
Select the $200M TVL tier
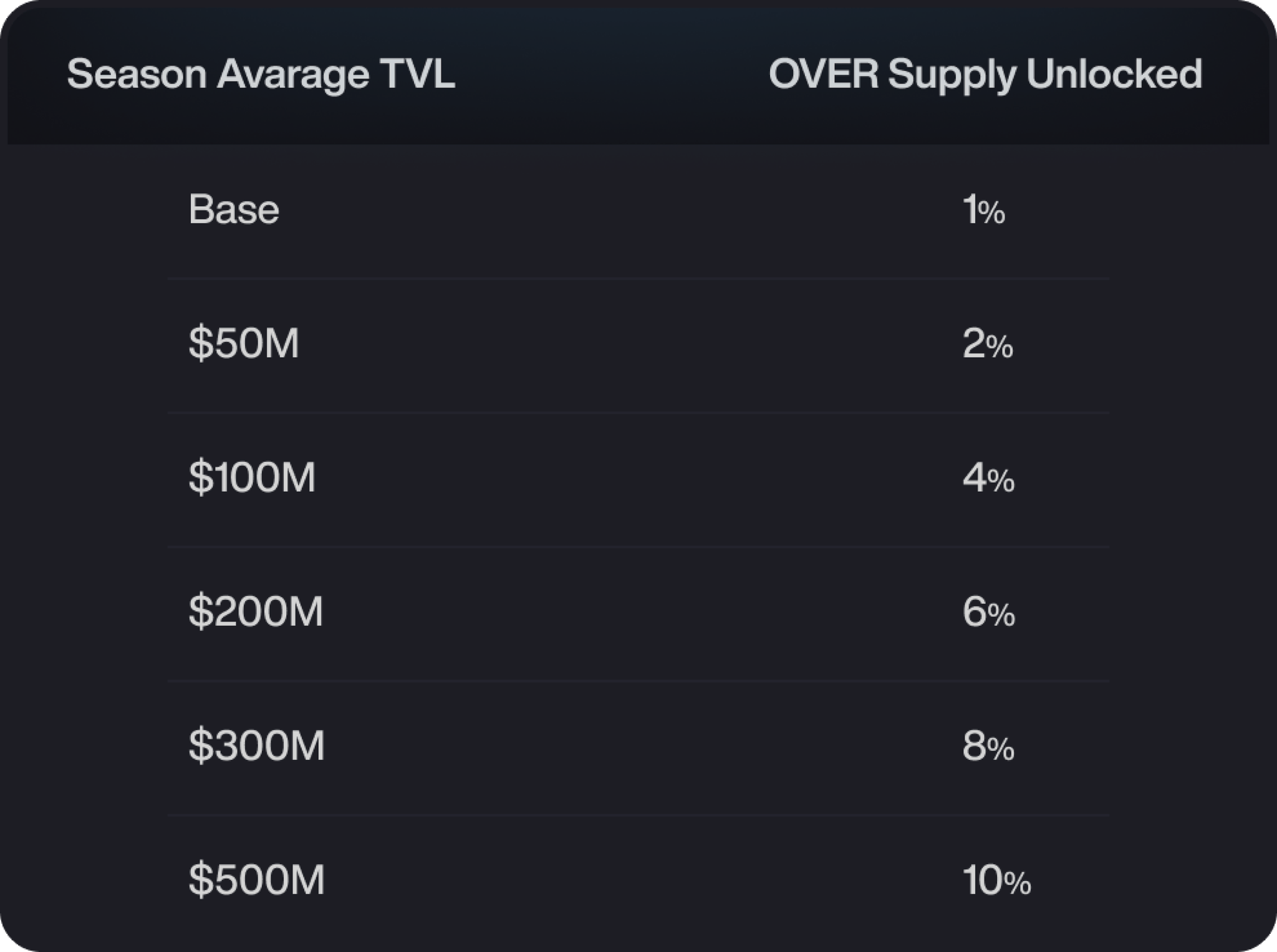click(256, 611)
